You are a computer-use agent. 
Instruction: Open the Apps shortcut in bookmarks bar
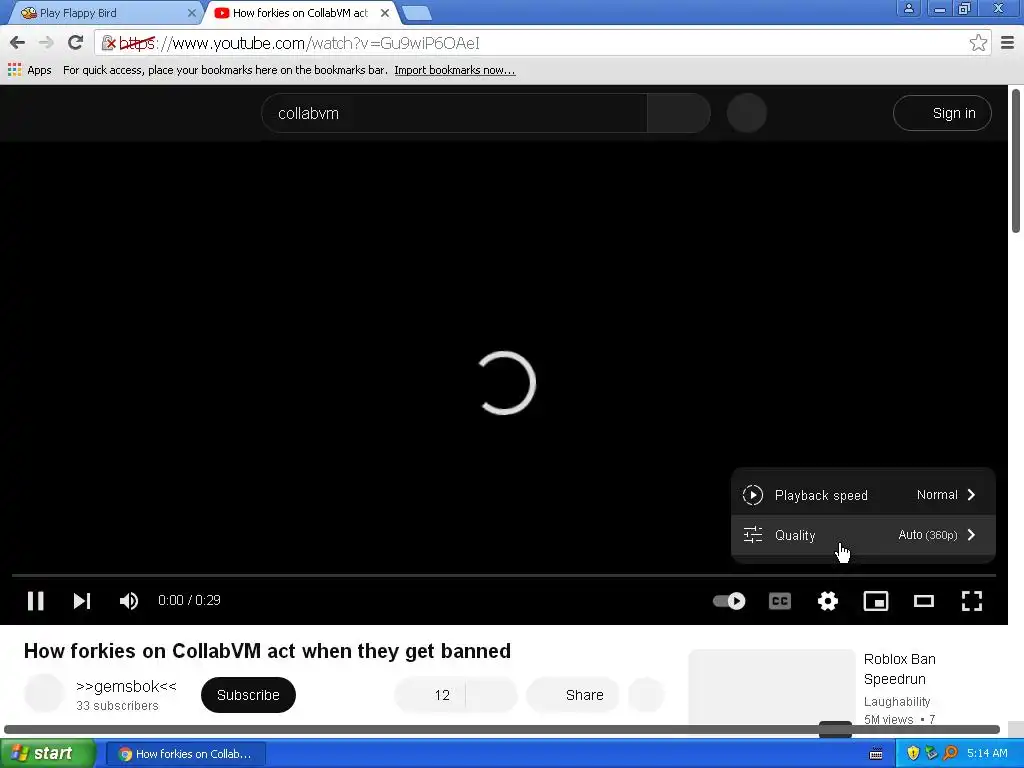[29, 70]
